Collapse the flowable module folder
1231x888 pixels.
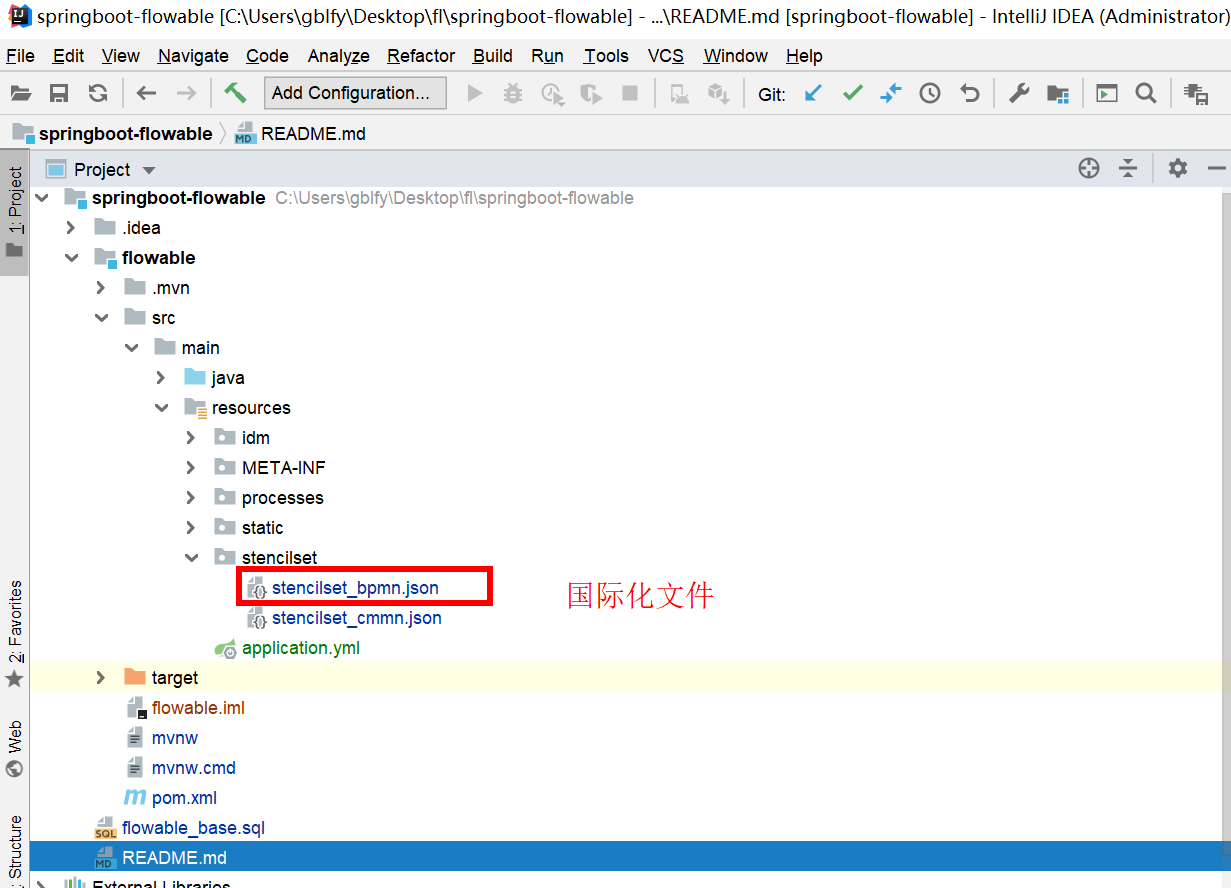72,258
